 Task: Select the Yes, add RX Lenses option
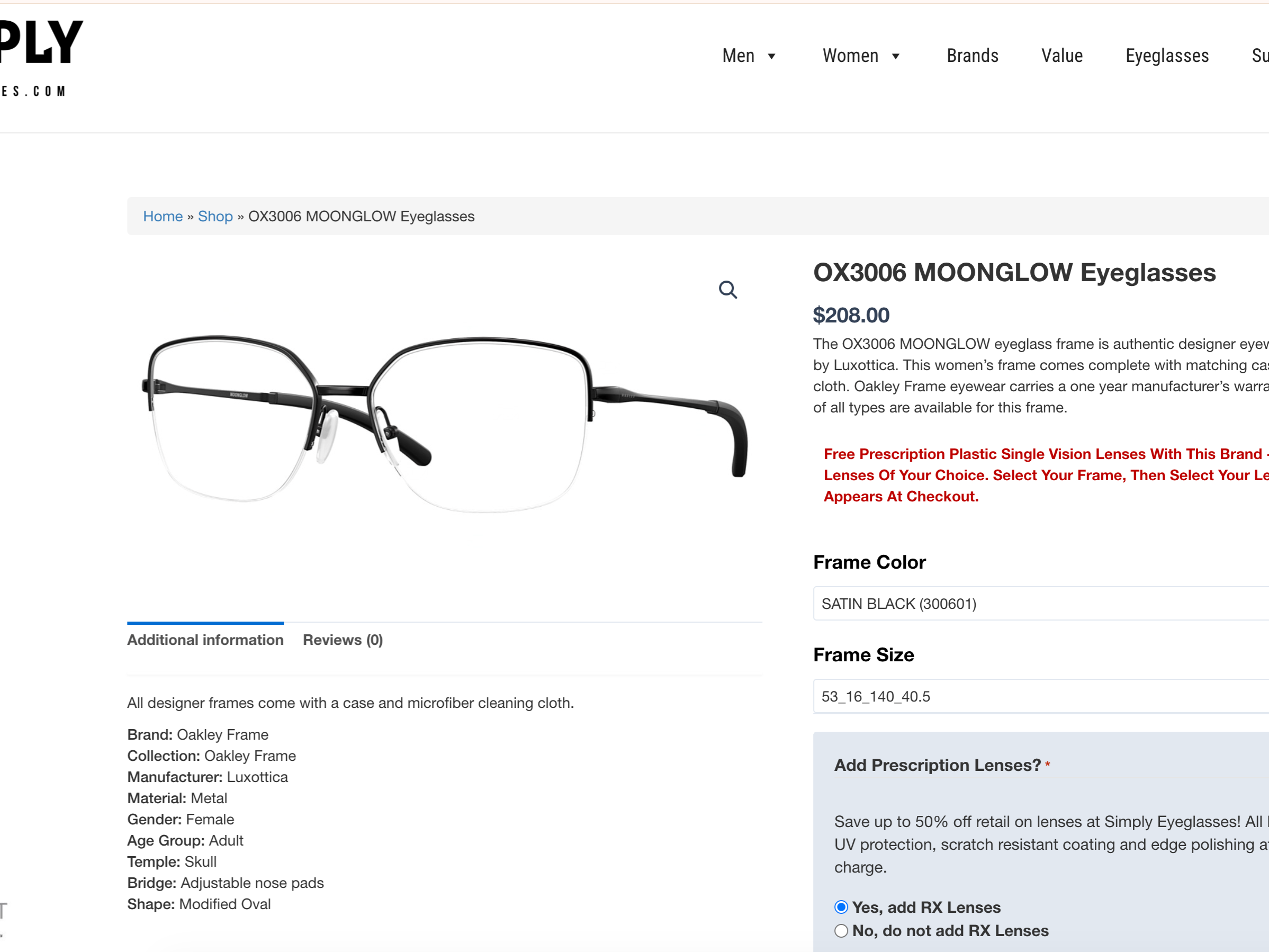[841, 907]
